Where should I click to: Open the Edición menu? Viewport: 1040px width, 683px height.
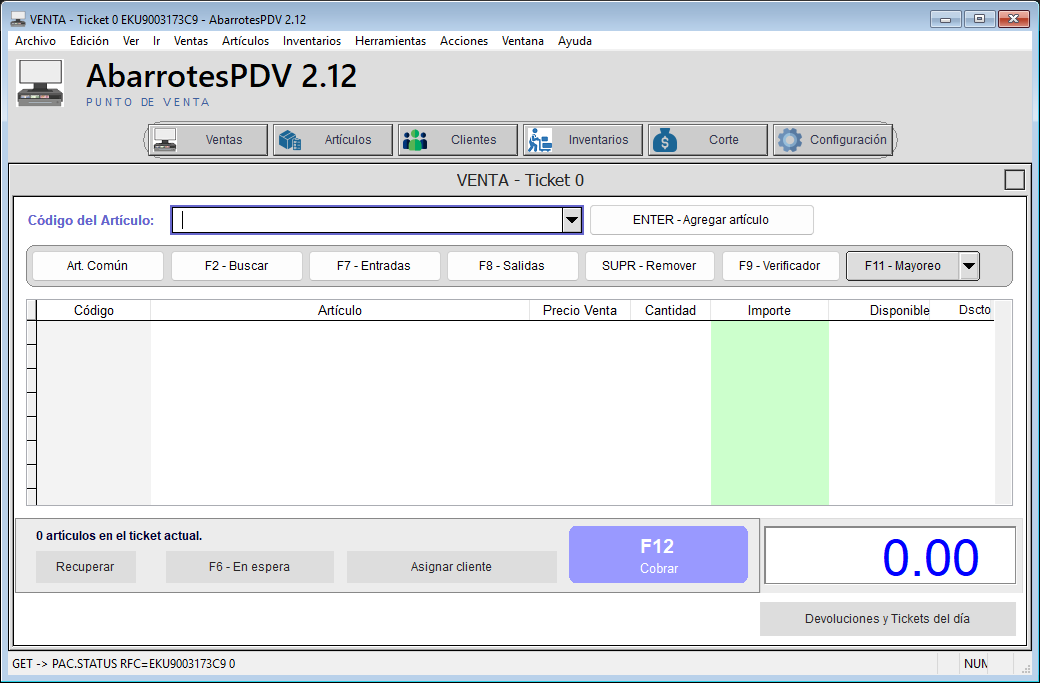coord(89,40)
